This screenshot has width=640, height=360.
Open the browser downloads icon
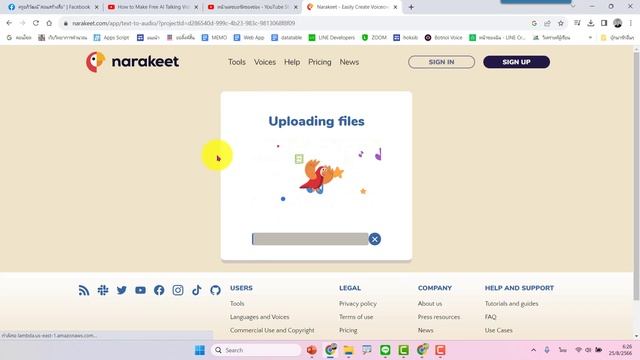tap(591, 23)
